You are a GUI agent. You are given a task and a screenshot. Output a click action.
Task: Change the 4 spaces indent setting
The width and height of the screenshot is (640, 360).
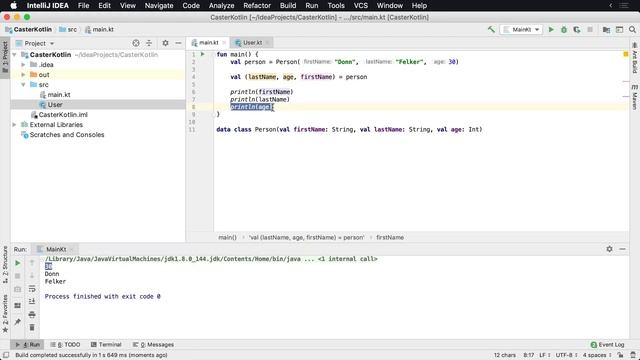tap(597, 355)
